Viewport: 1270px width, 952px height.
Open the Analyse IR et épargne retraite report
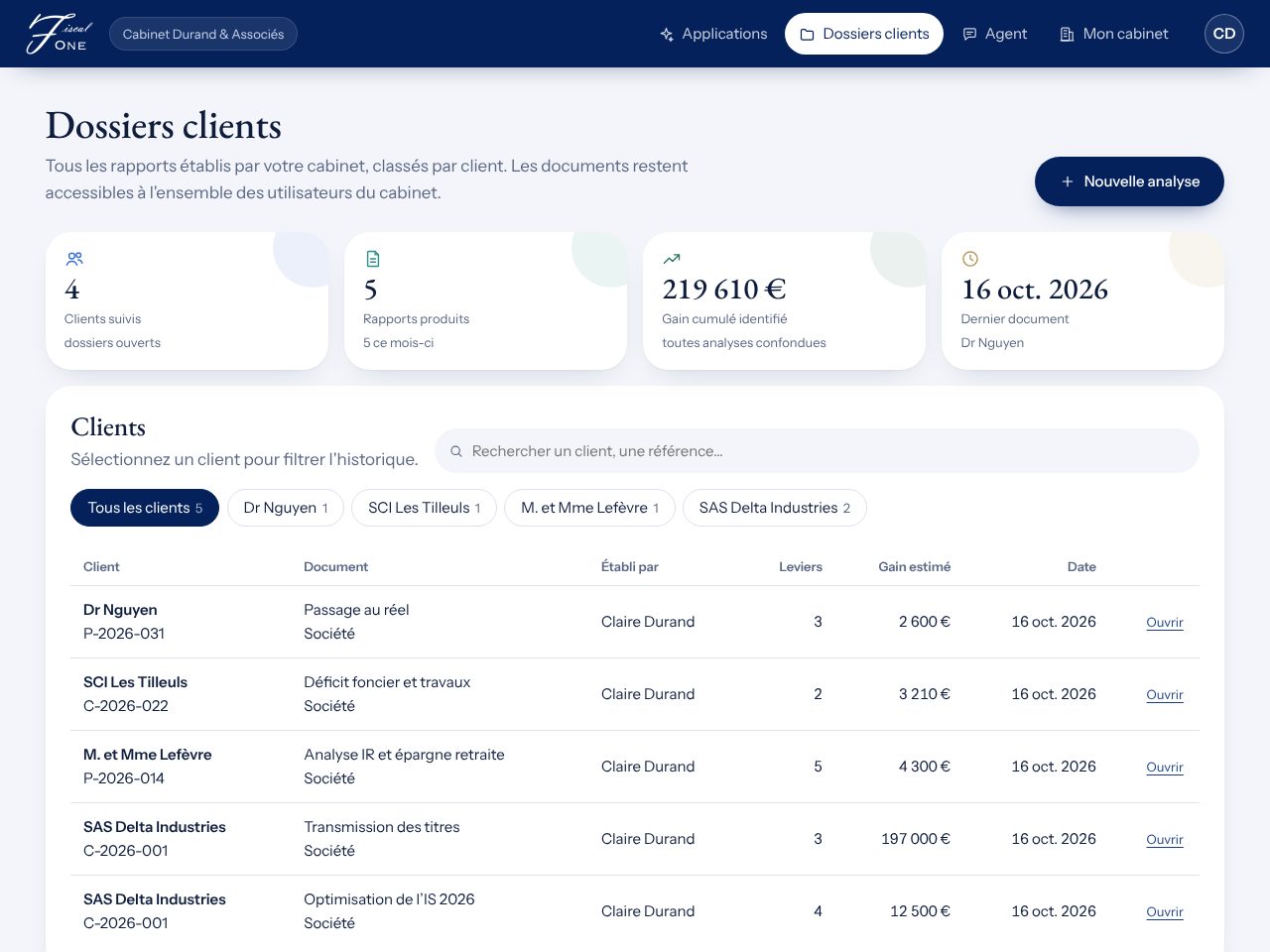tap(1165, 768)
